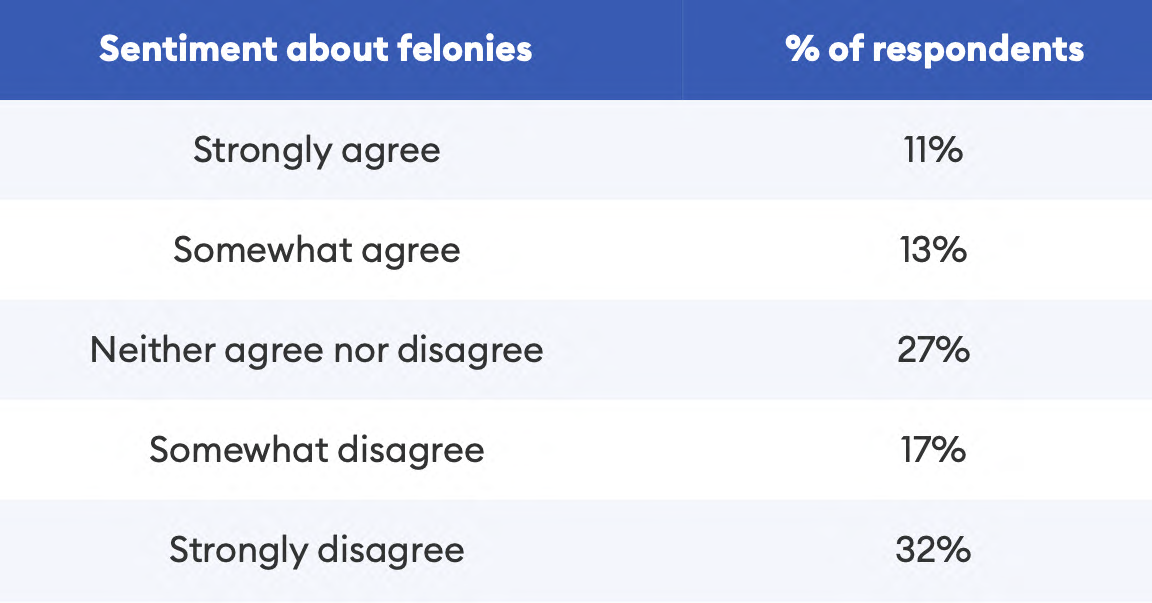Click the 27% value
1152x603 pixels.
(x=933, y=350)
